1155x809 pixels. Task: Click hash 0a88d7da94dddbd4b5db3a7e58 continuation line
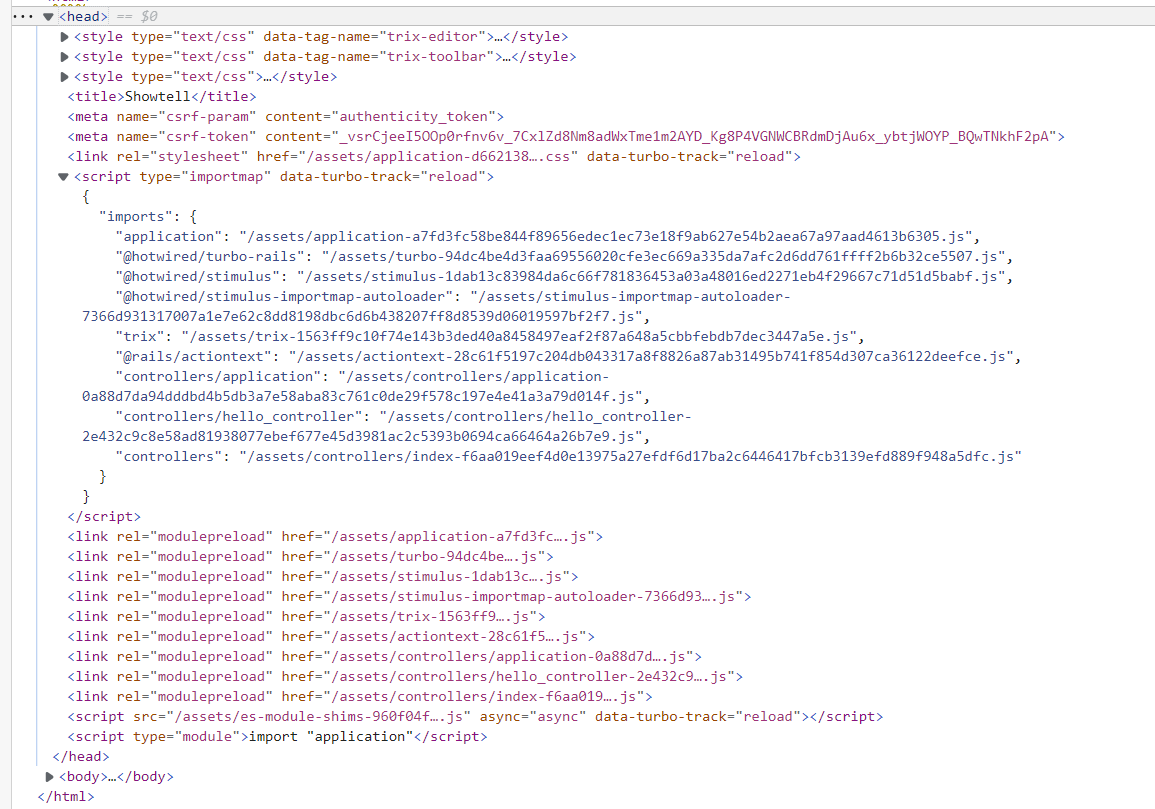[x=366, y=396]
